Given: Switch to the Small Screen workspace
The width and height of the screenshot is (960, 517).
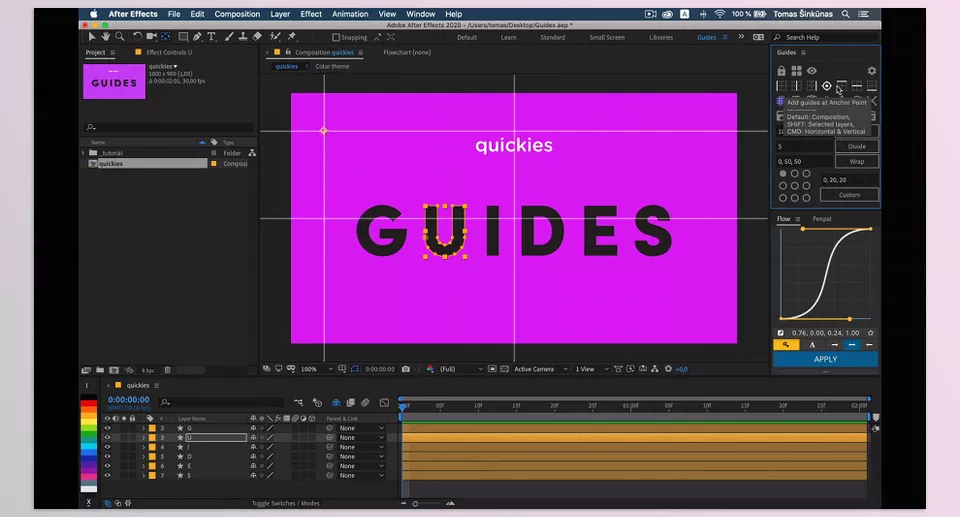Looking at the screenshot, I should 607,37.
